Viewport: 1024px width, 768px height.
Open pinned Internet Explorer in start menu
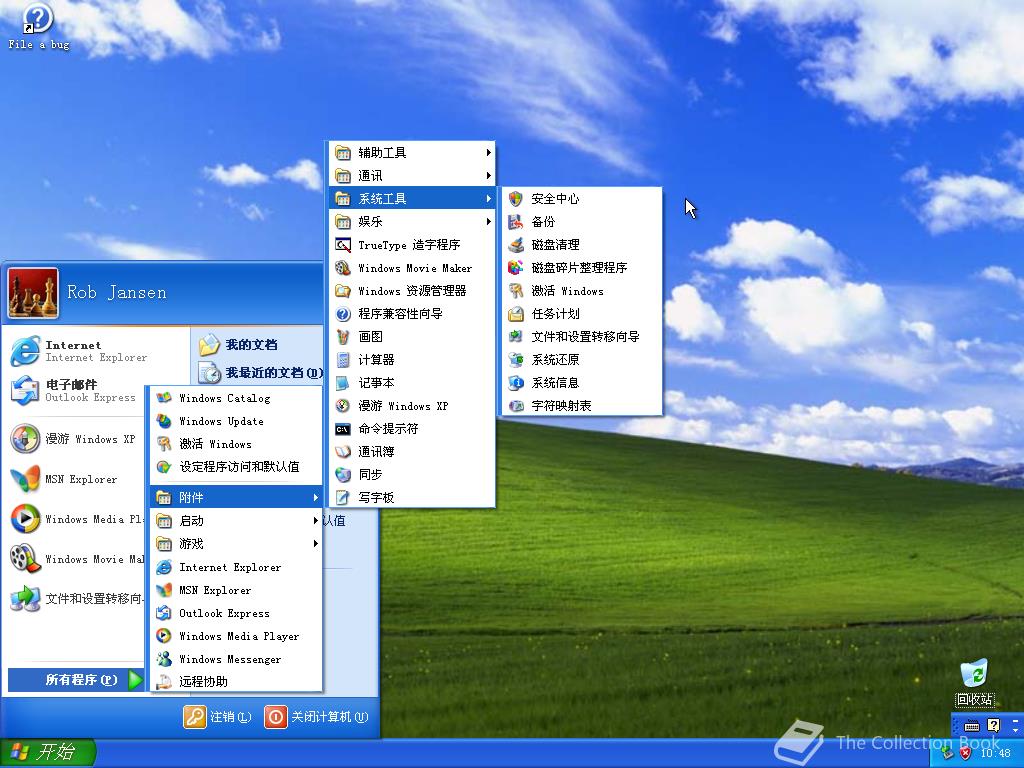78,351
